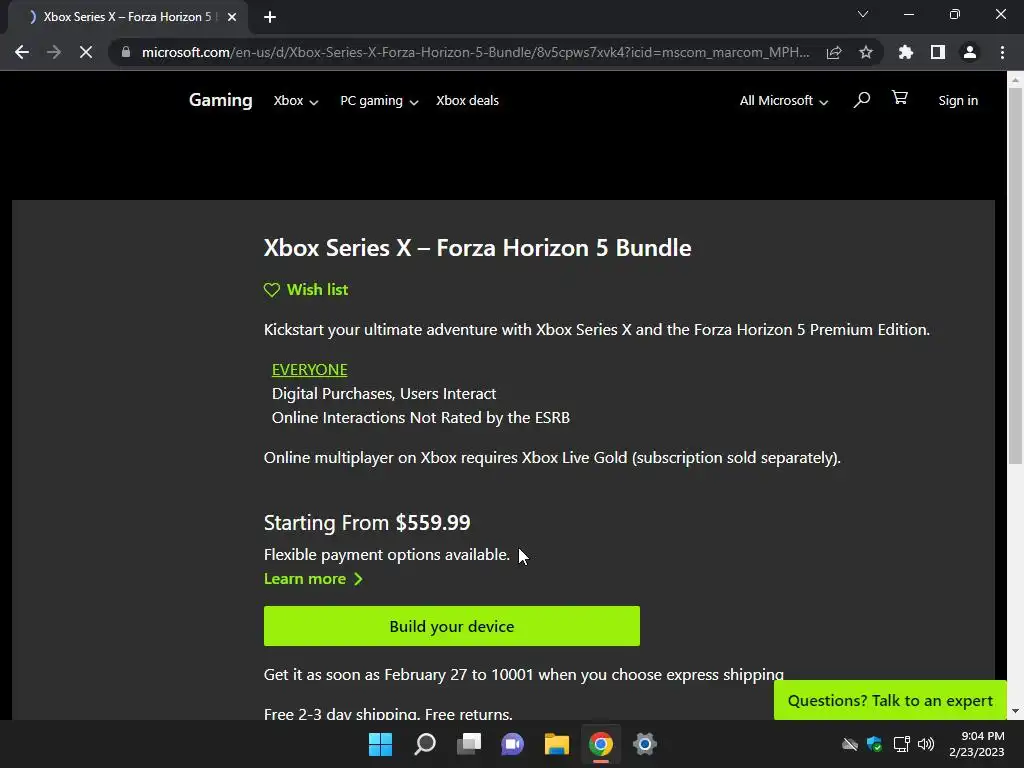Open Teams Chat from taskbar
This screenshot has height=768, width=1024.
pyautogui.click(x=513, y=744)
